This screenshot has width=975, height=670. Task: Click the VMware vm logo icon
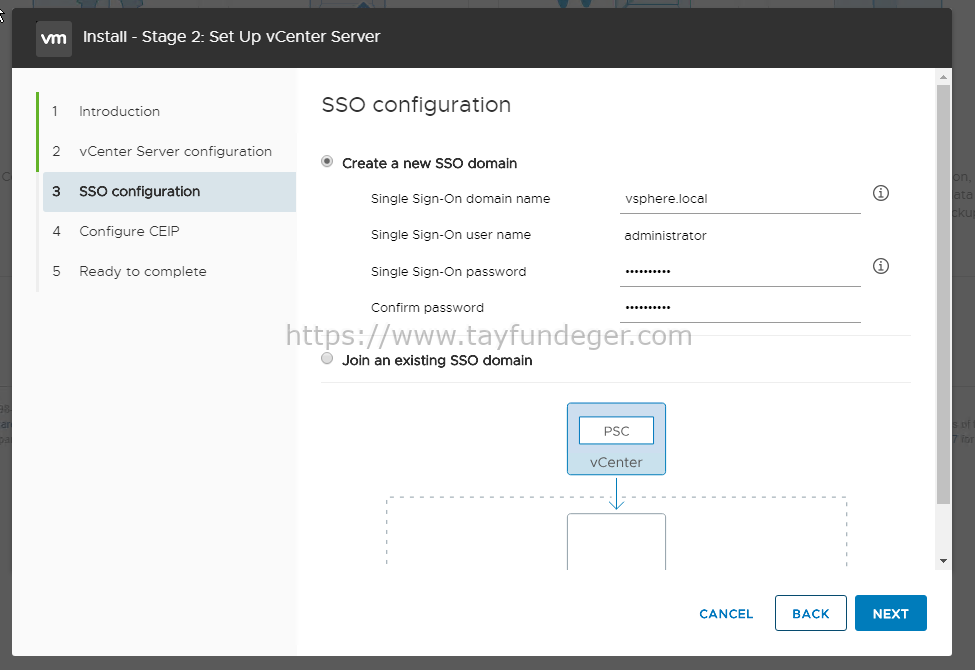coord(53,39)
